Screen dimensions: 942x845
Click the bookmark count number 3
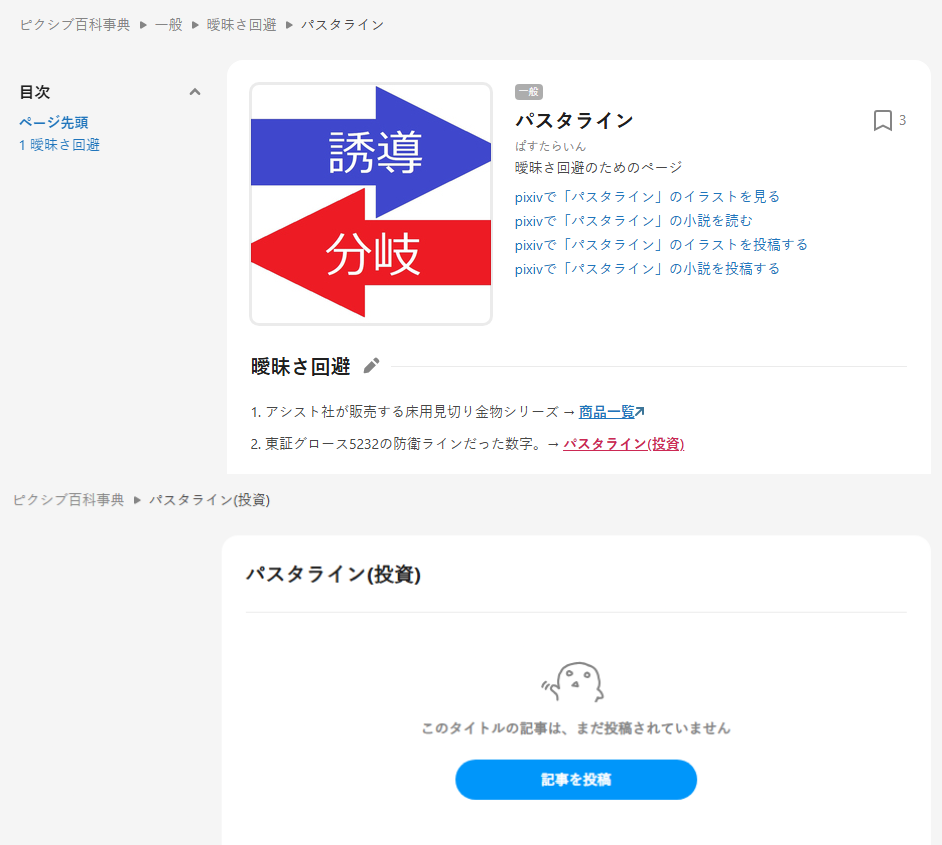902,121
